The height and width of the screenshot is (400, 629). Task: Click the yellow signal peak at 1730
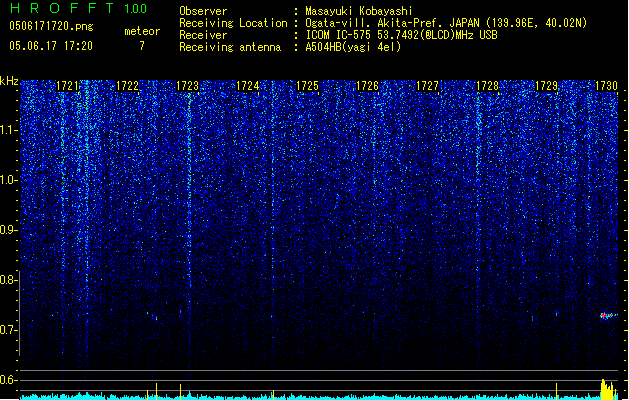(x=609, y=389)
